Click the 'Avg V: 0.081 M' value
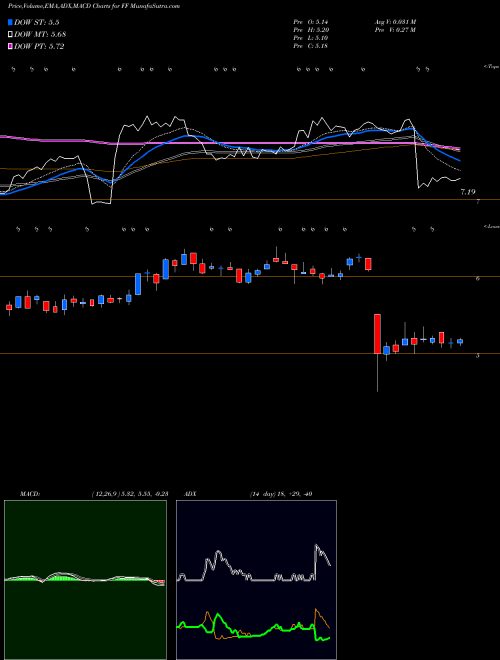500x660 pixels. (397, 22)
